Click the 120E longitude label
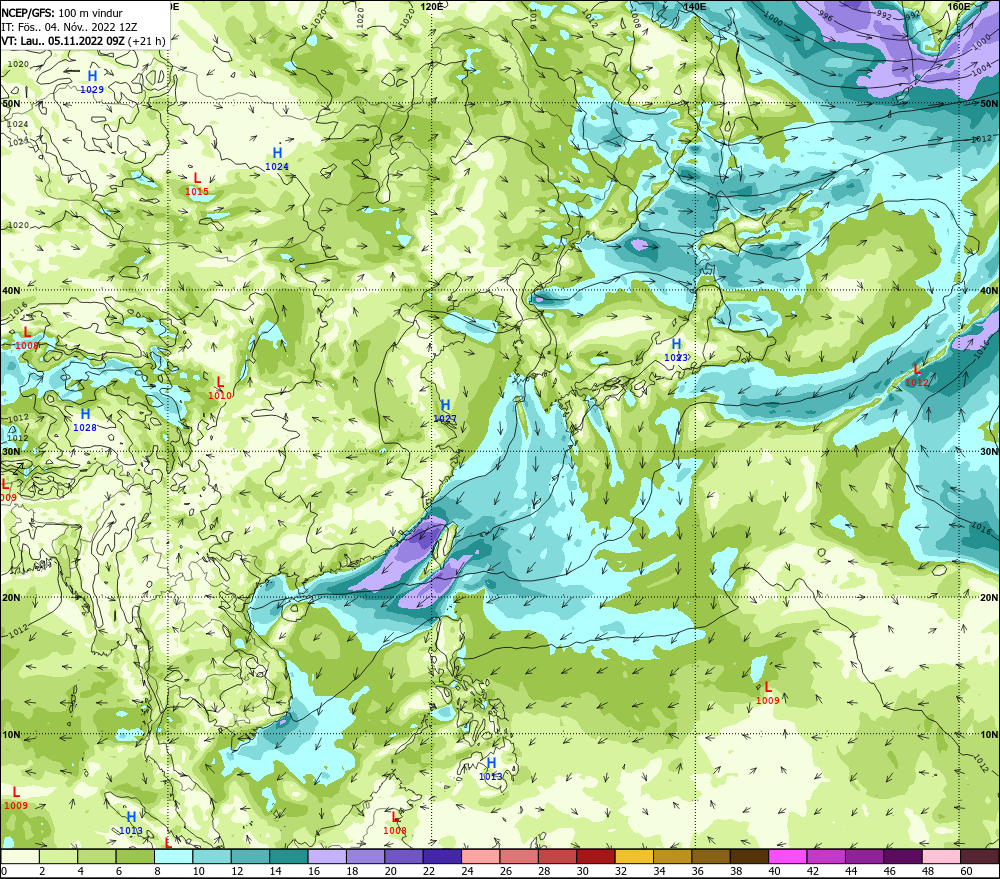Screen dimensions: 1000x879 click(x=432, y=6)
